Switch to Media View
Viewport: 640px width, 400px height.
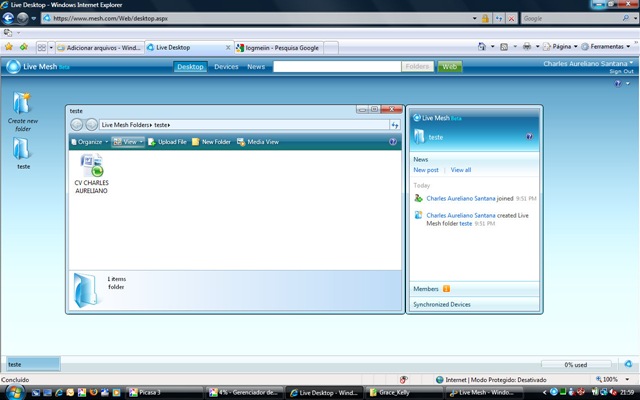coord(258,142)
